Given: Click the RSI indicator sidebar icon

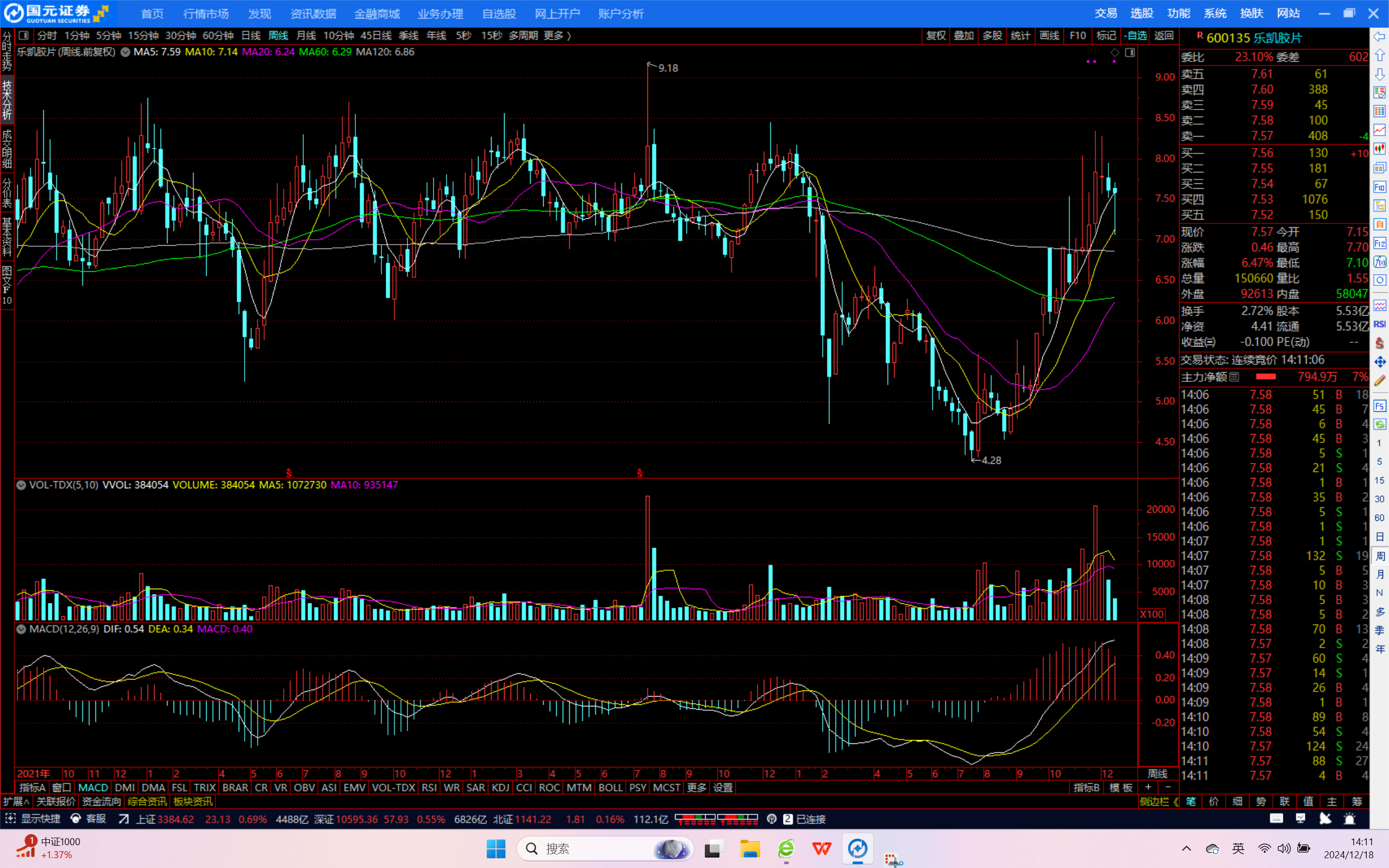Looking at the screenshot, I should (1379, 324).
